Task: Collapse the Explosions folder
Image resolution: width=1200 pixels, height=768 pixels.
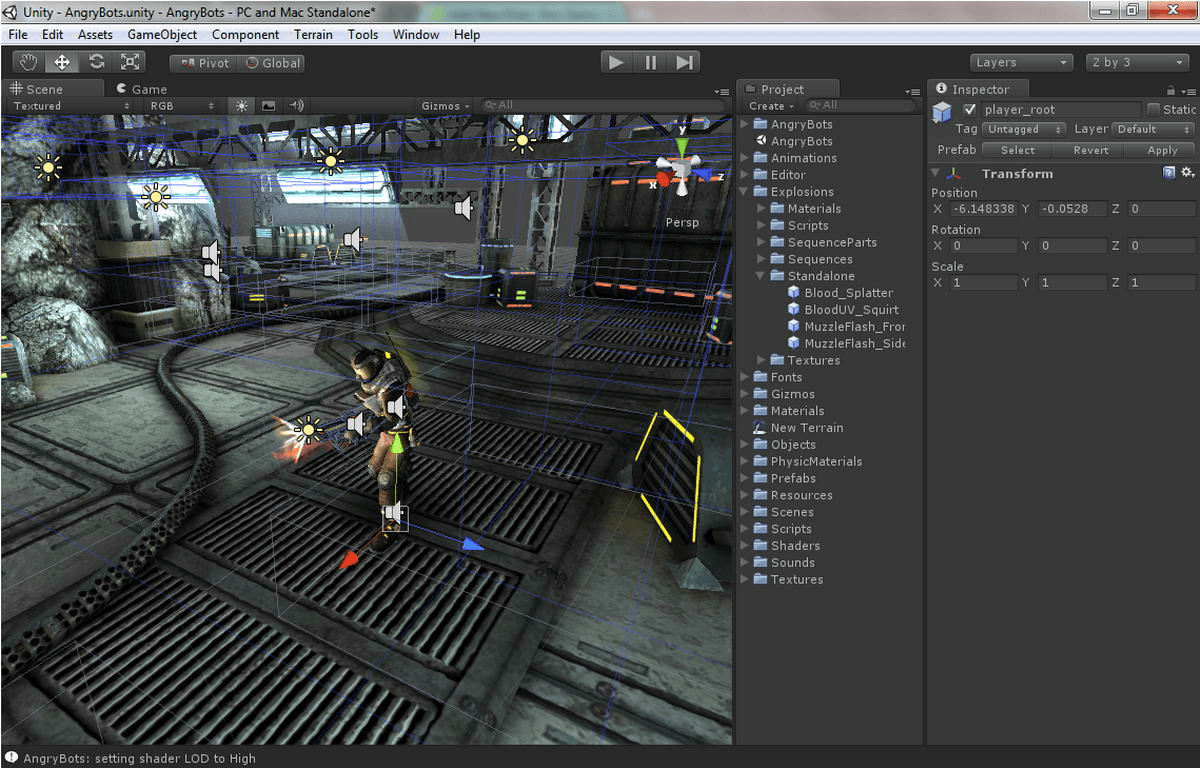Action: 744,192
